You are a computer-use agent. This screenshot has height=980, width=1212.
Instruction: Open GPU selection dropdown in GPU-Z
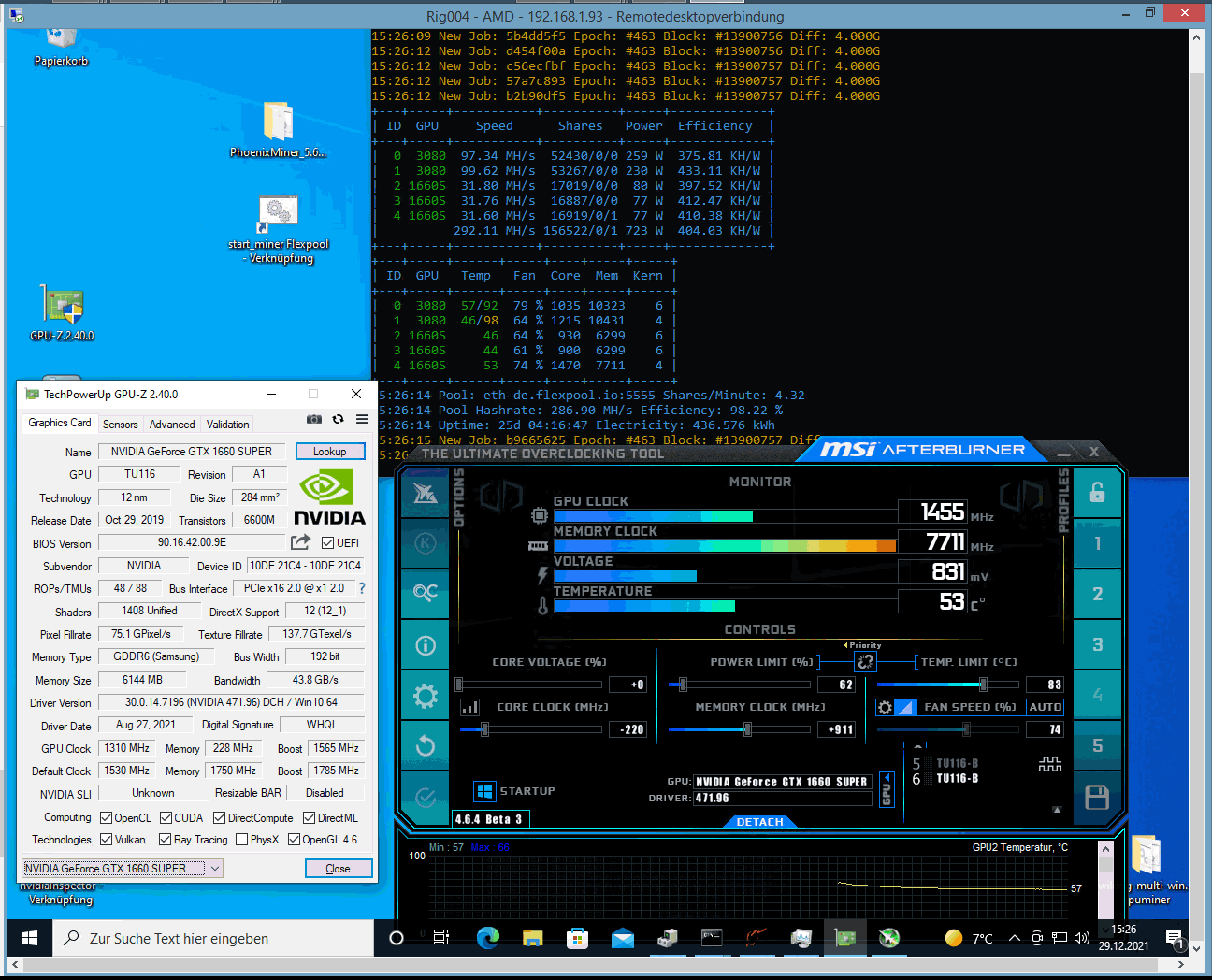tap(123, 868)
